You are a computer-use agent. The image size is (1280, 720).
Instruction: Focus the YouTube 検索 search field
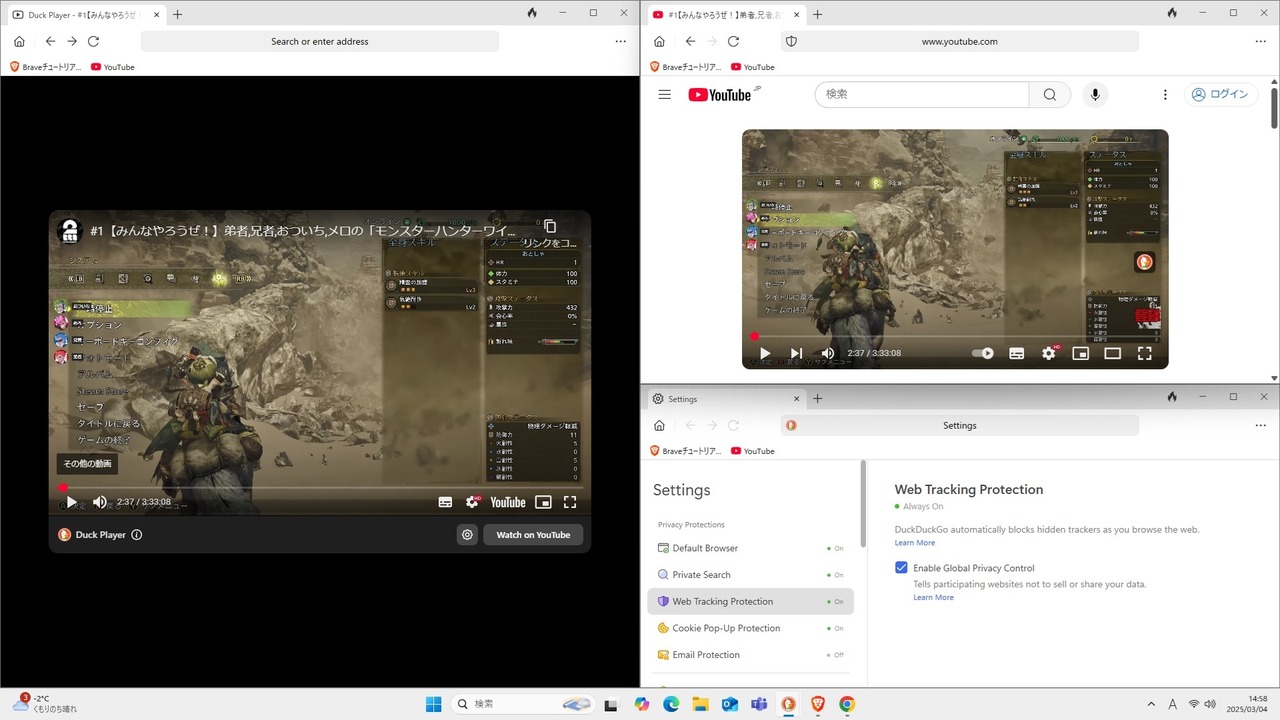tap(921, 94)
